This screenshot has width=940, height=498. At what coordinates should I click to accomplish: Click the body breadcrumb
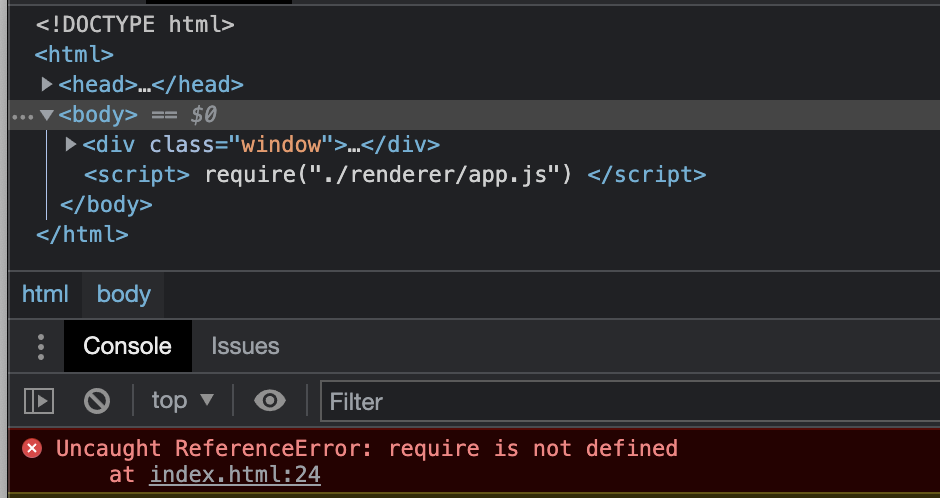[123, 294]
